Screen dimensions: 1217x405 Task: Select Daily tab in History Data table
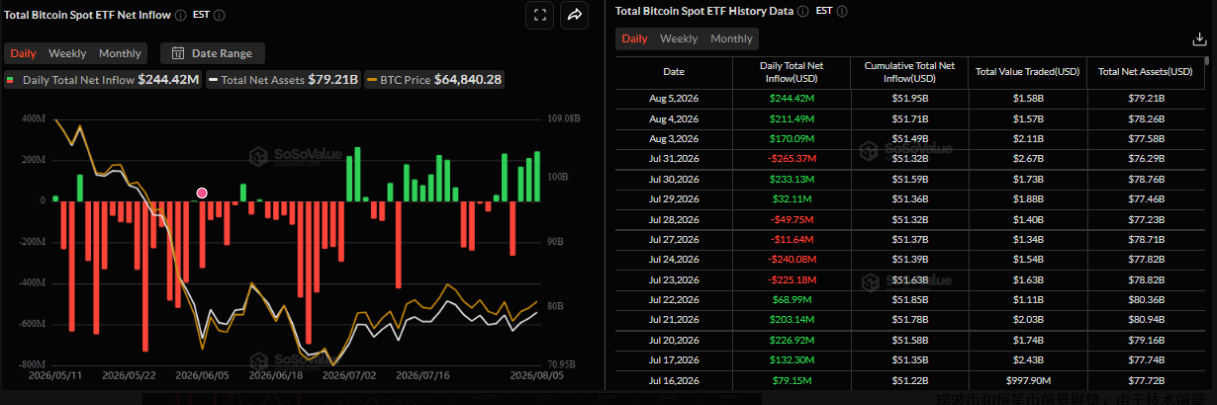635,39
